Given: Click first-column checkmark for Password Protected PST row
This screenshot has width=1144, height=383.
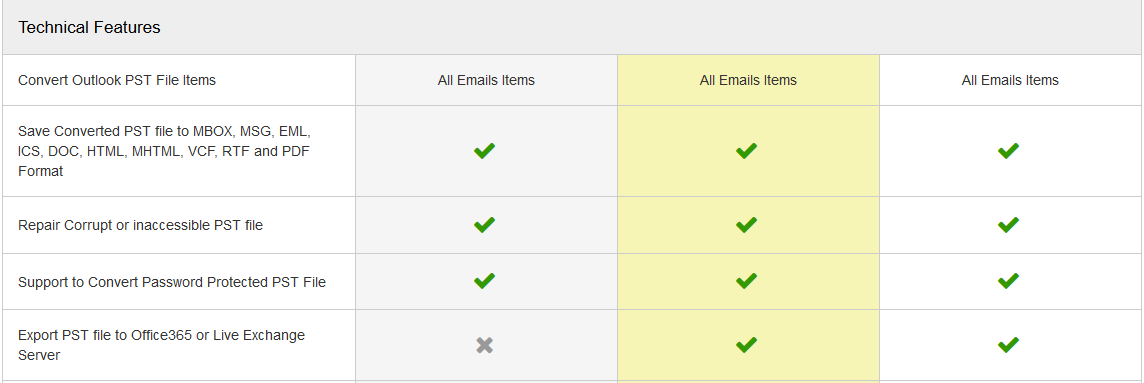Looking at the screenshot, I should (x=484, y=281).
